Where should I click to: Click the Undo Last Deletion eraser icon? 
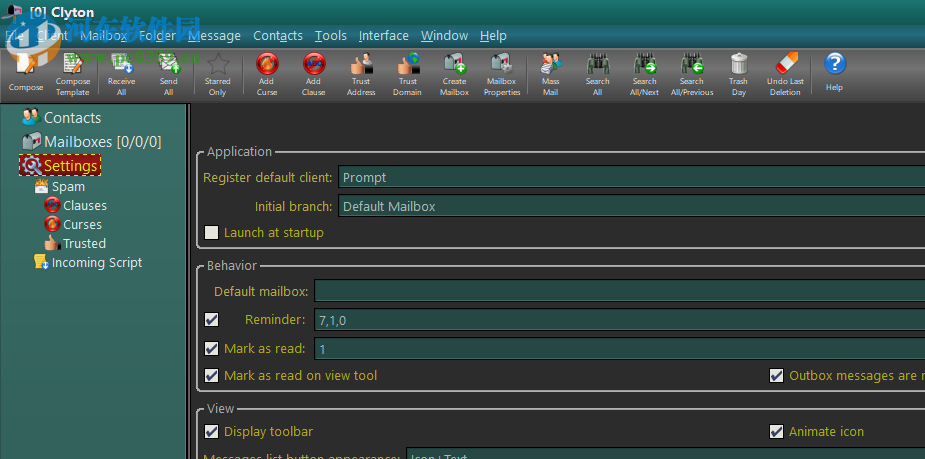[785, 63]
